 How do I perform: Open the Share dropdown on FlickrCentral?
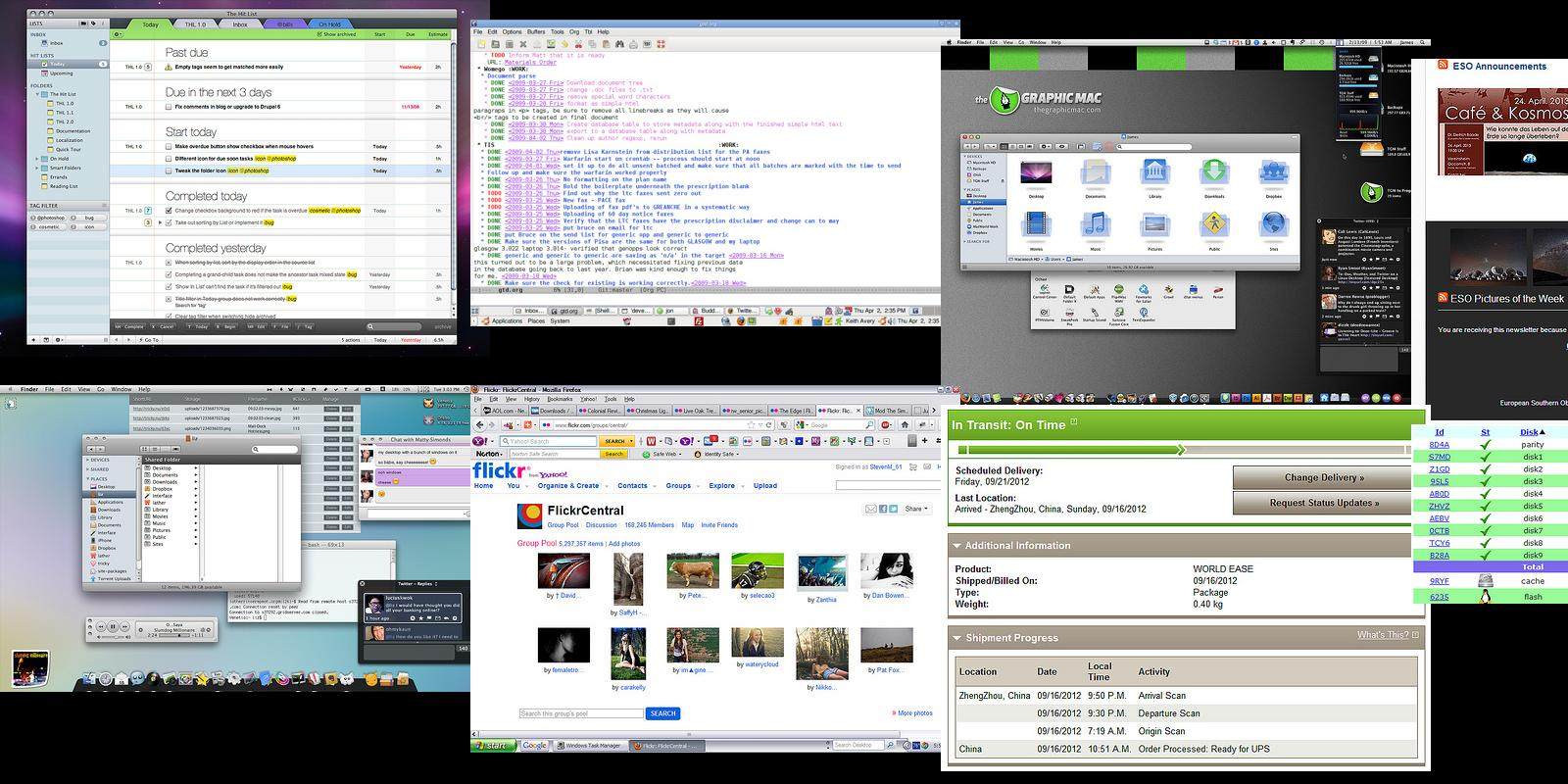(x=916, y=510)
